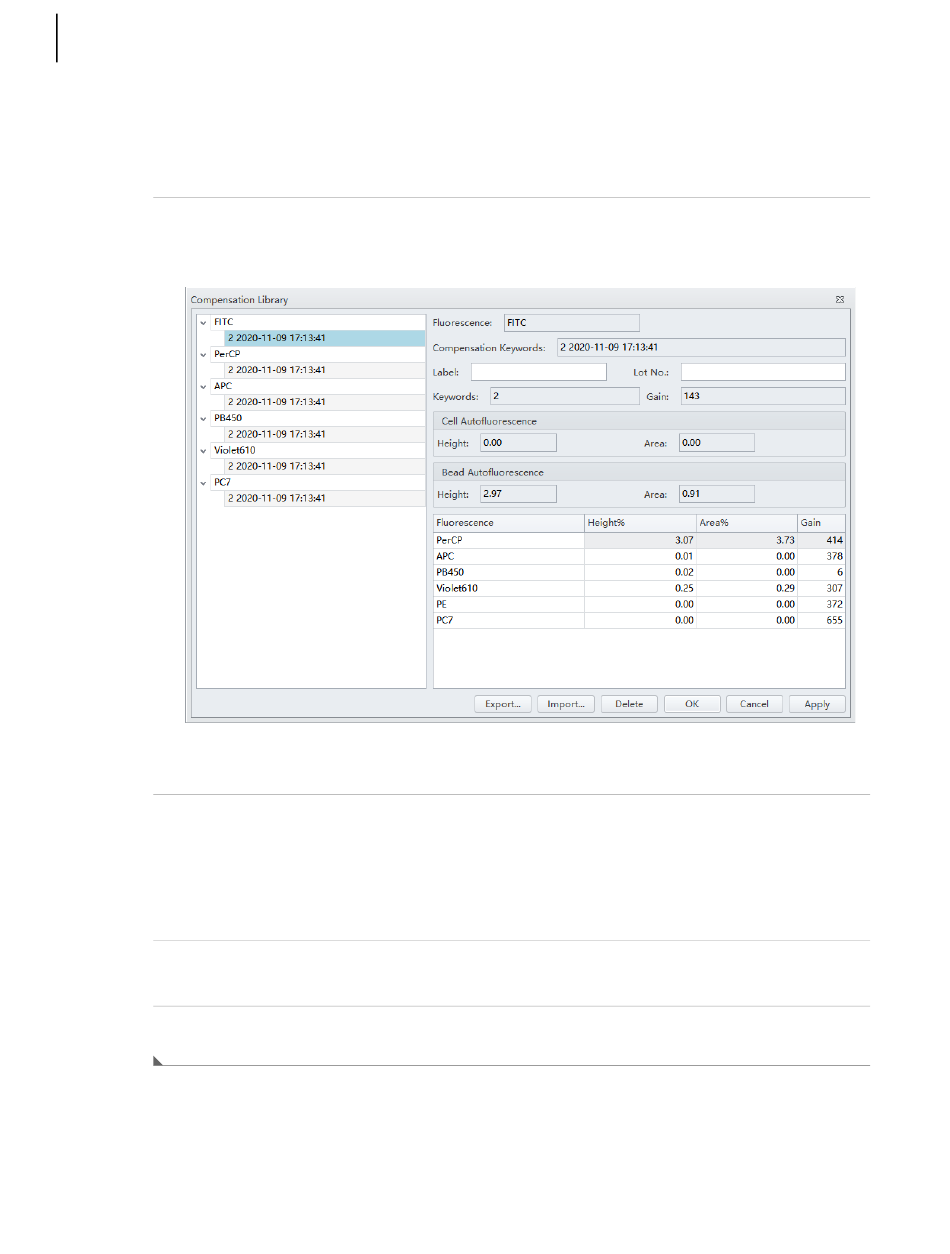Select the PE row in the table

tap(640, 604)
